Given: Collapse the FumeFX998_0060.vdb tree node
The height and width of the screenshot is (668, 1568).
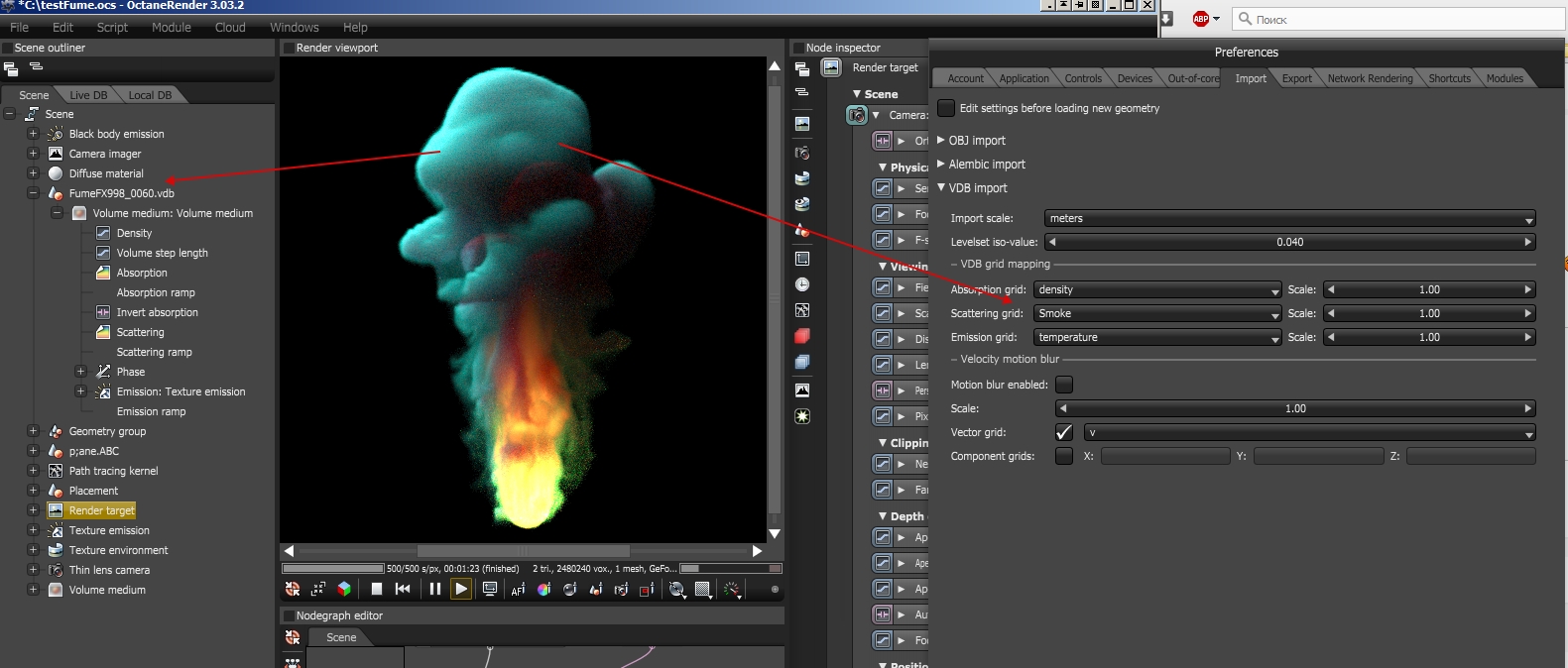Looking at the screenshot, I should (x=33, y=193).
